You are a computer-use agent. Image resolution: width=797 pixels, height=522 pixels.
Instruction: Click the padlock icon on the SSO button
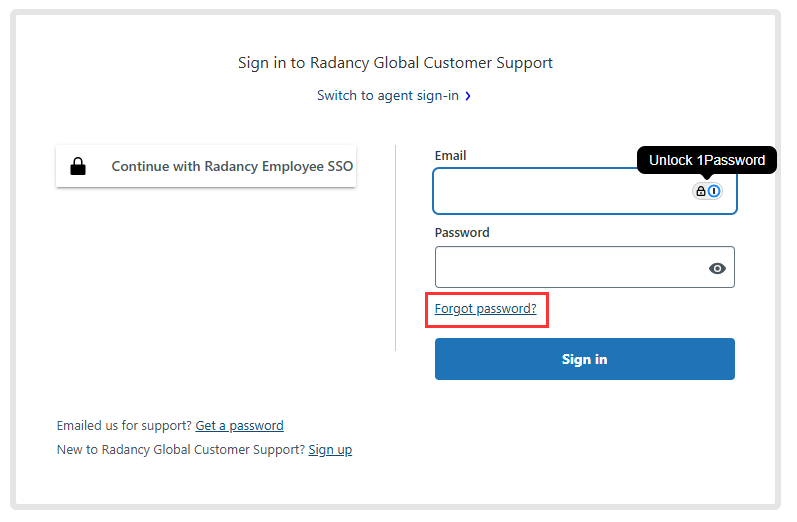(x=78, y=166)
